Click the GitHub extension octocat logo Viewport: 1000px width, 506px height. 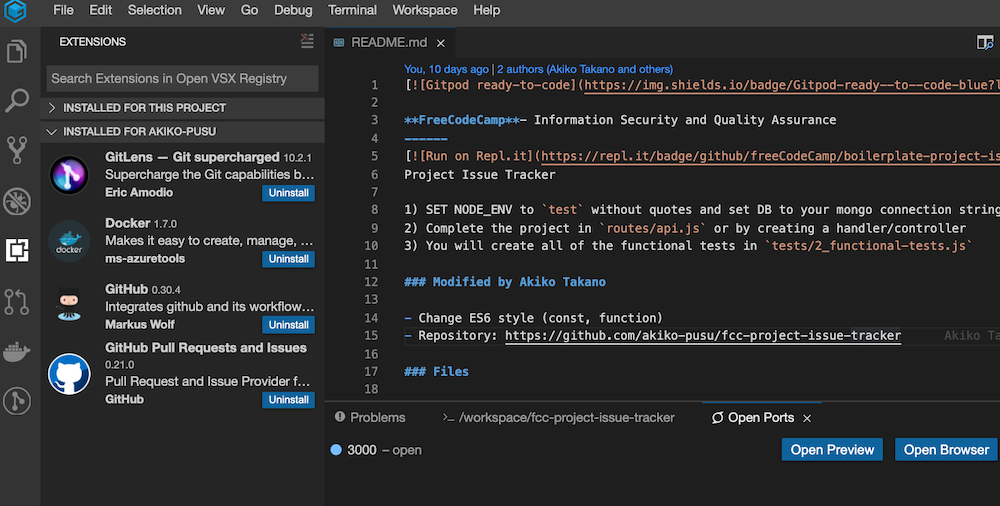tap(69, 305)
